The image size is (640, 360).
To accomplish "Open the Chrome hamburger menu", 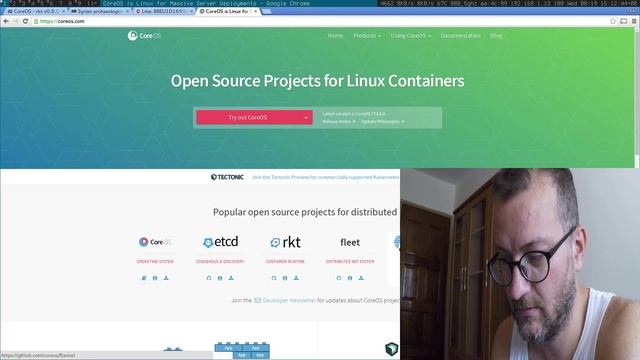I will point(634,21).
